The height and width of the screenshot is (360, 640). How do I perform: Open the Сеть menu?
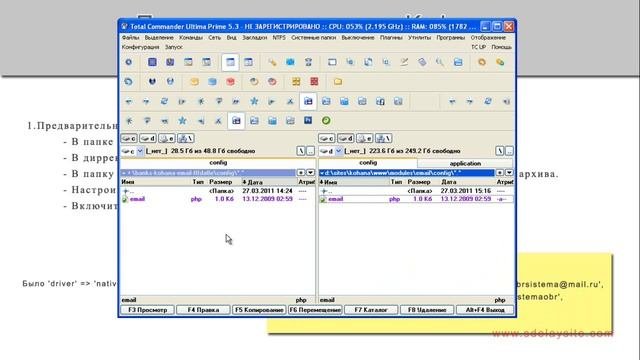point(214,38)
